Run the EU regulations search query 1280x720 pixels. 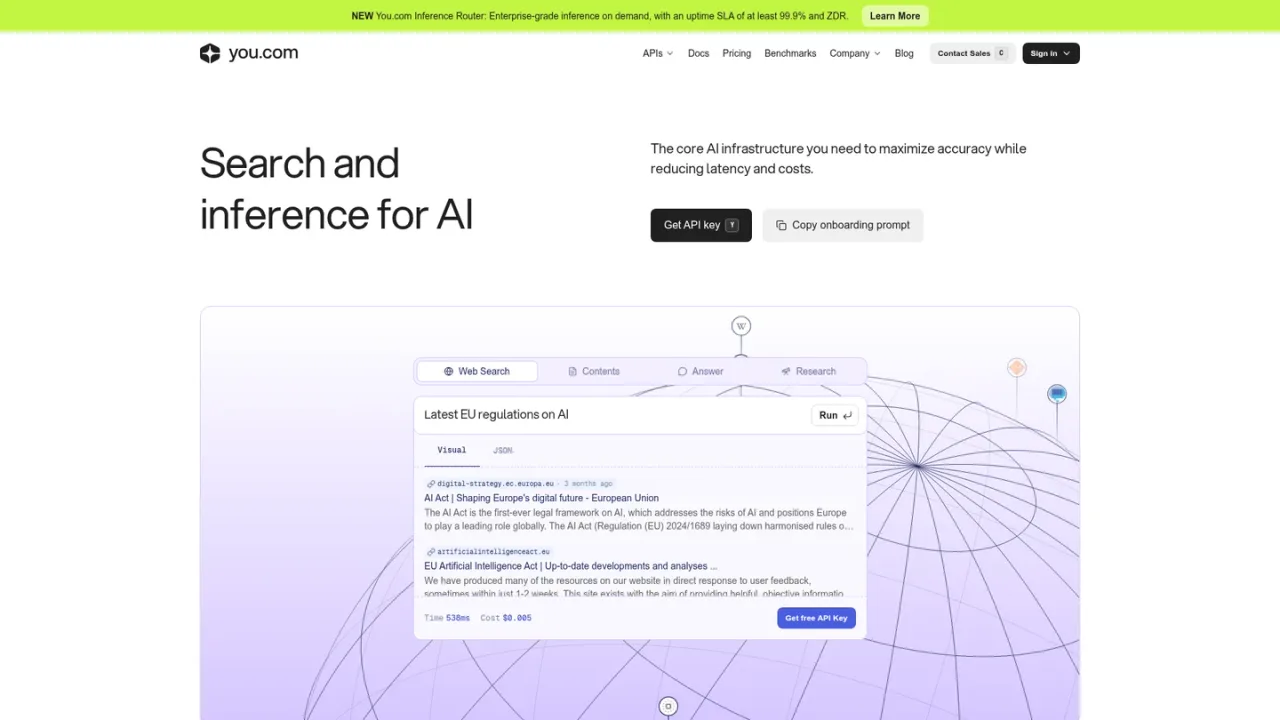click(835, 415)
